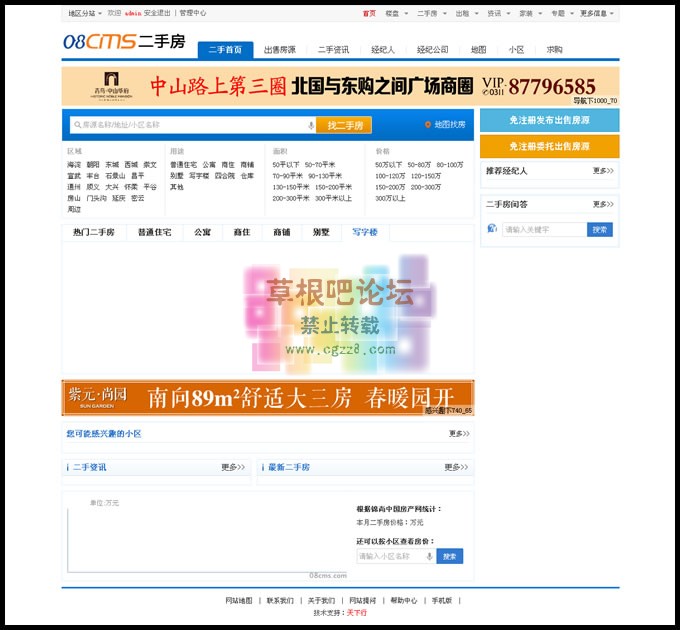Expand the 更多信息 dropdown
Screen dimensions: 680x630
[597, 13]
